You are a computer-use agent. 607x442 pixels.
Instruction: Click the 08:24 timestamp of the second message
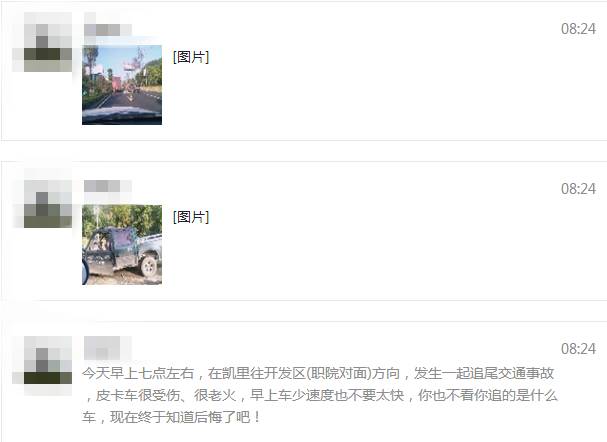[x=578, y=189]
